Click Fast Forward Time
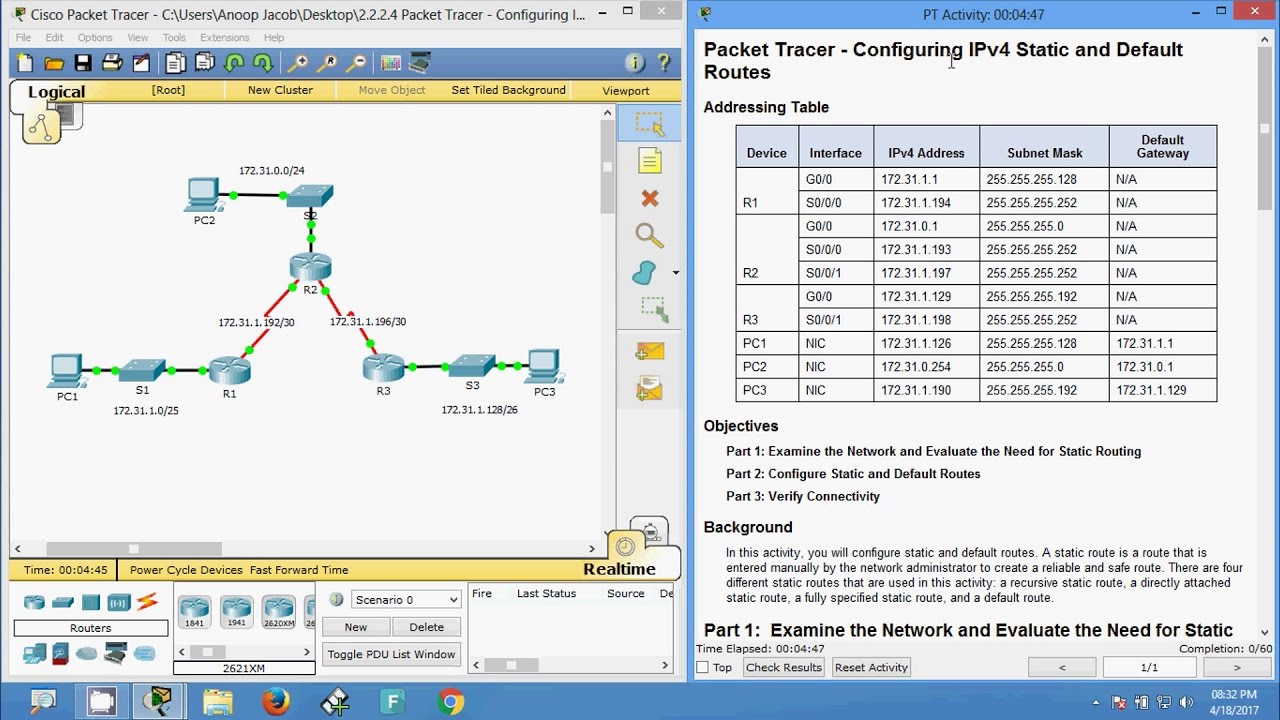The image size is (1280, 720). click(x=299, y=570)
